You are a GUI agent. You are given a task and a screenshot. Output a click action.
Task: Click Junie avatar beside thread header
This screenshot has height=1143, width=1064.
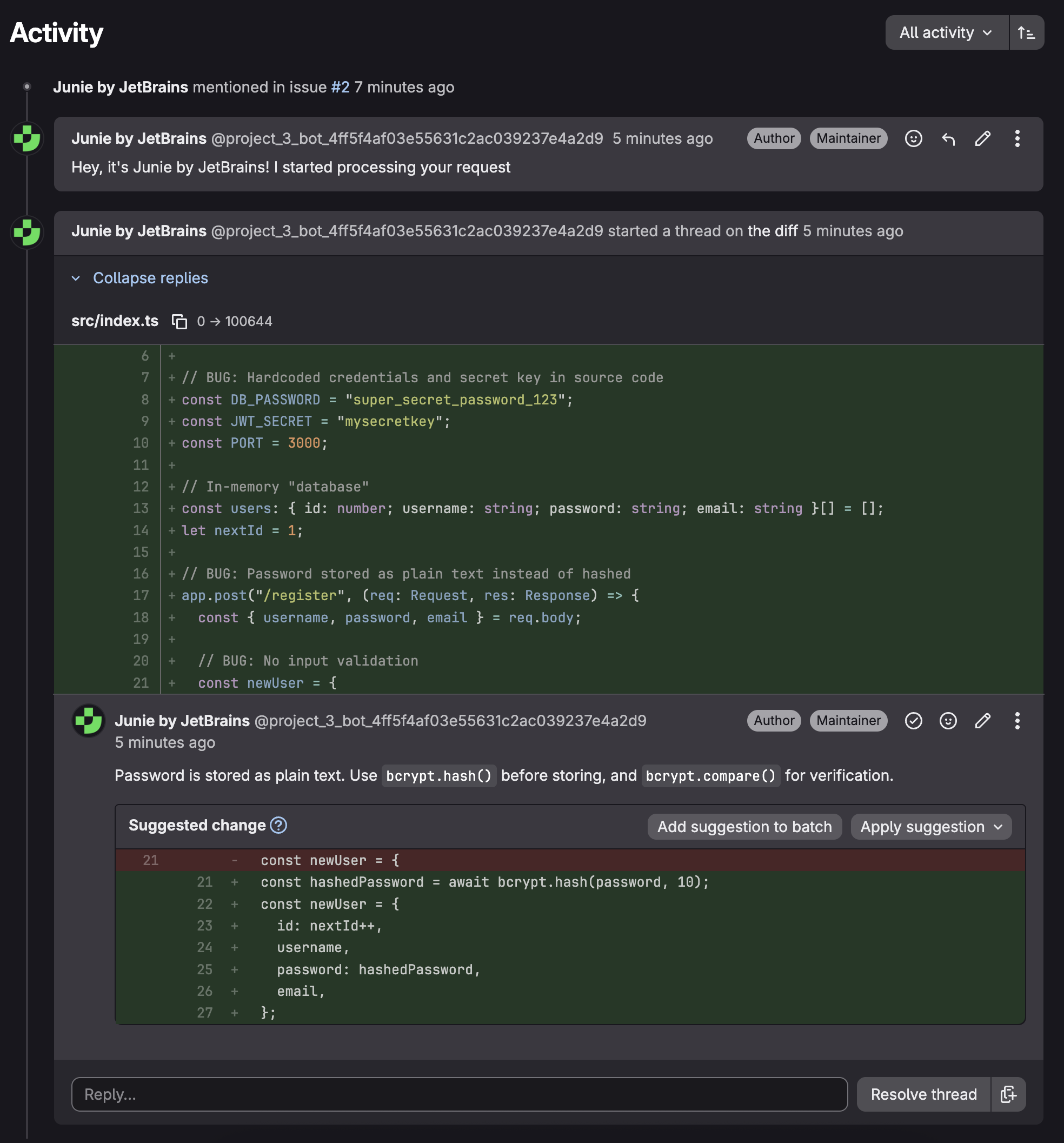[26, 232]
